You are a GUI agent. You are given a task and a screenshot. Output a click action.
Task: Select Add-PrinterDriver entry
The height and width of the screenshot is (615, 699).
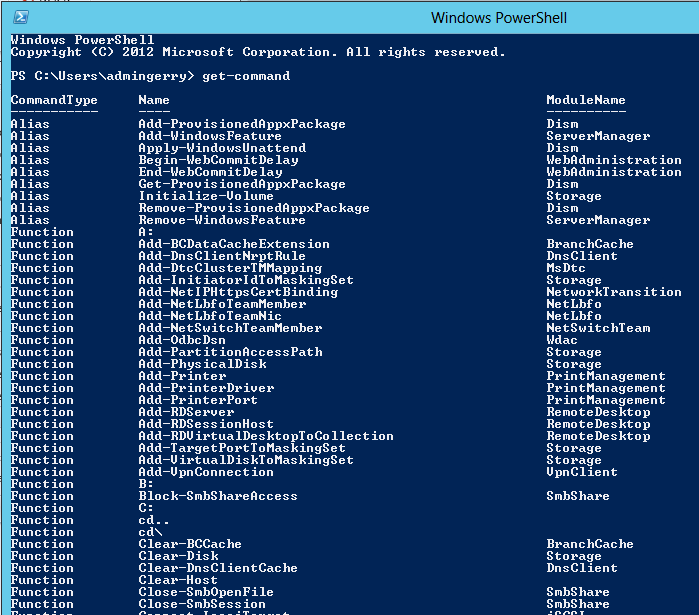coord(206,388)
